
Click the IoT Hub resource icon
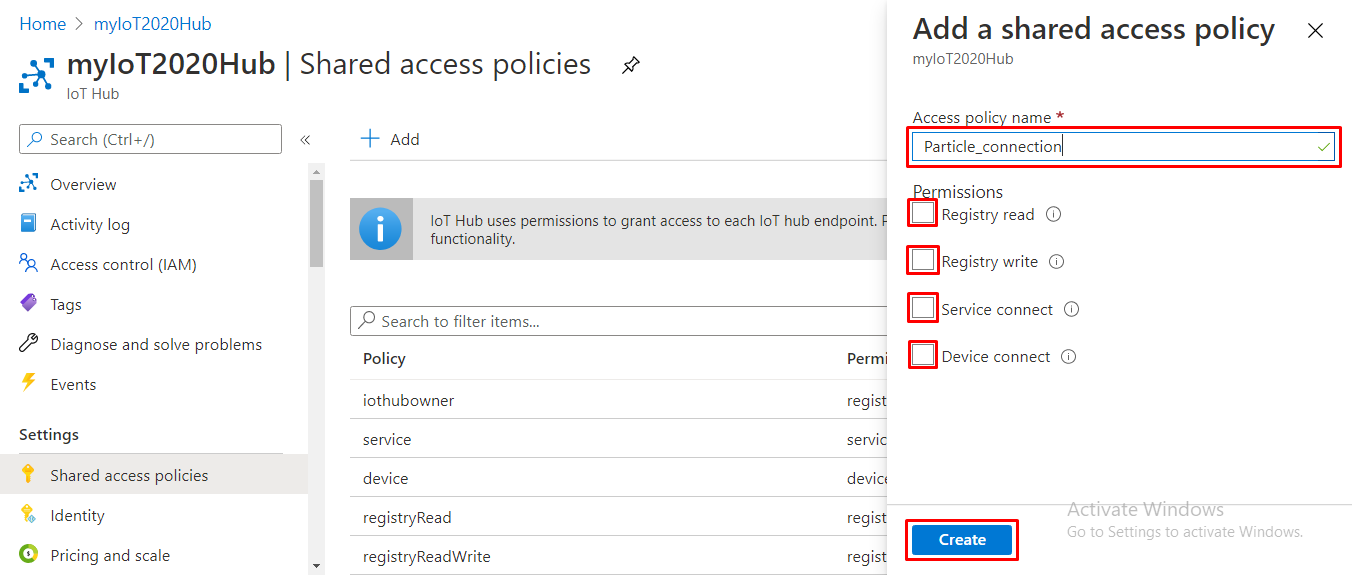pyautogui.click(x=36, y=76)
